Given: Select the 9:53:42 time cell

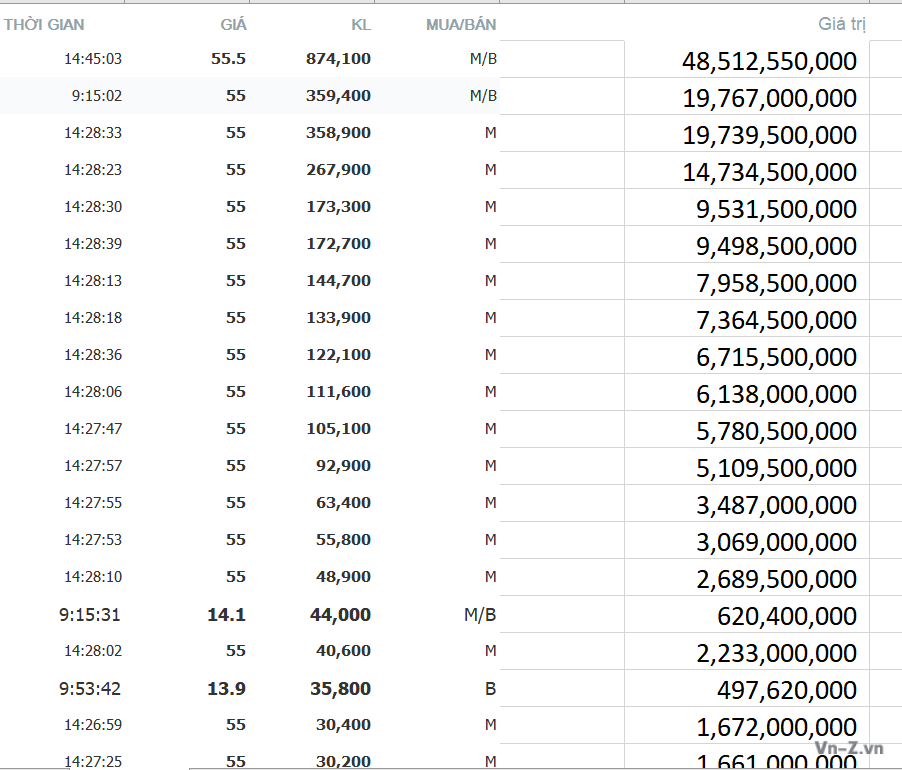Looking at the screenshot, I should point(90,689).
